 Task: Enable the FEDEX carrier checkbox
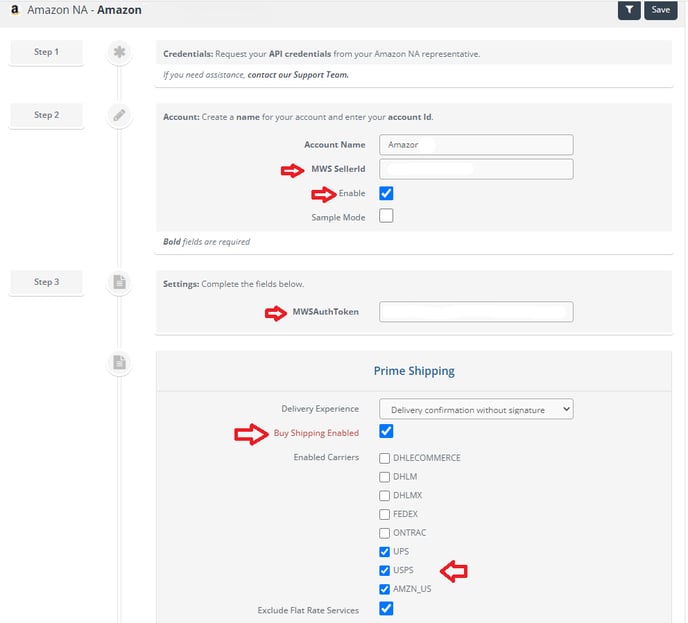tap(384, 514)
